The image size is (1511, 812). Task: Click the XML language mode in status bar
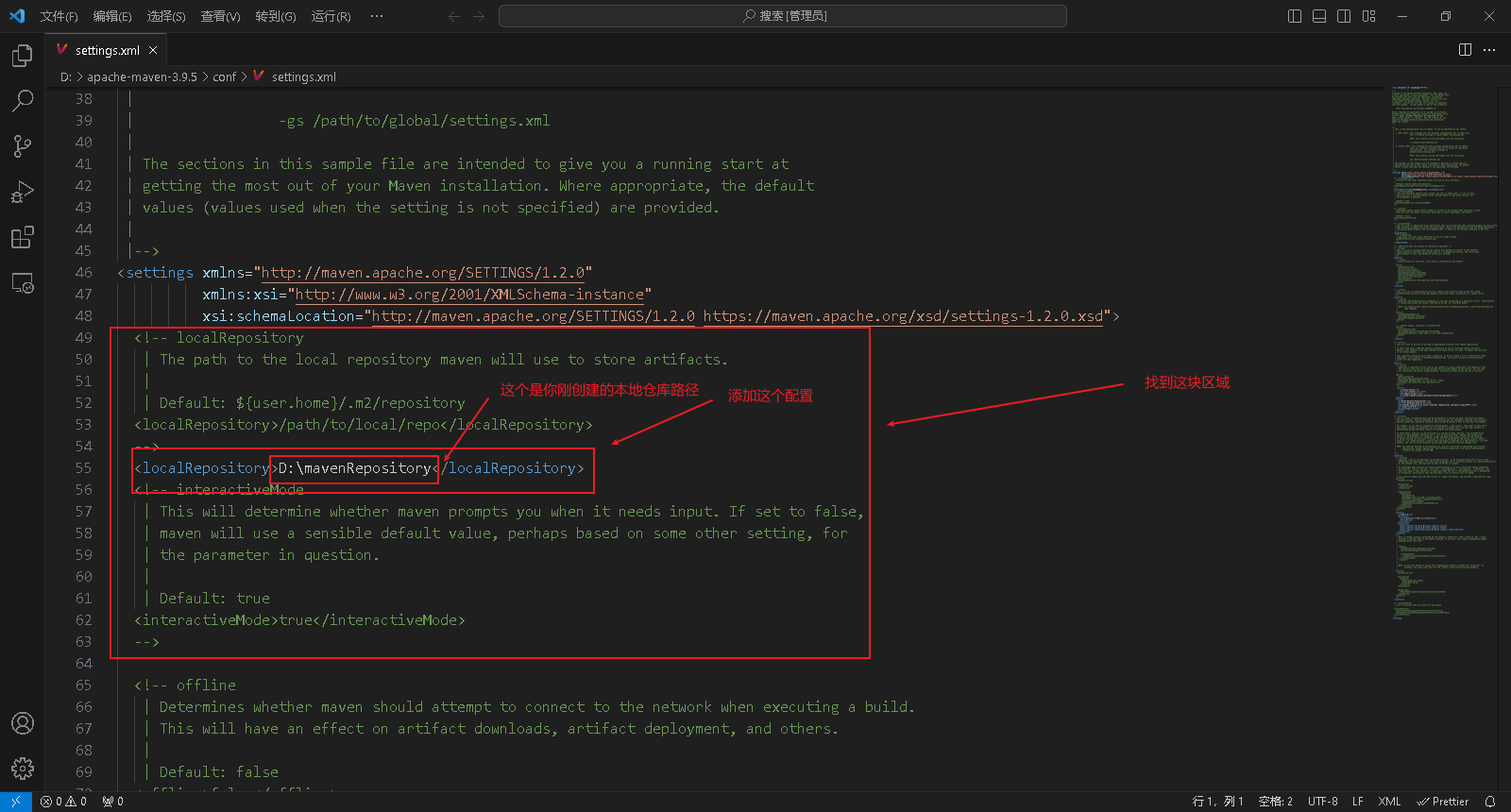pyautogui.click(x=1389, y=802)
